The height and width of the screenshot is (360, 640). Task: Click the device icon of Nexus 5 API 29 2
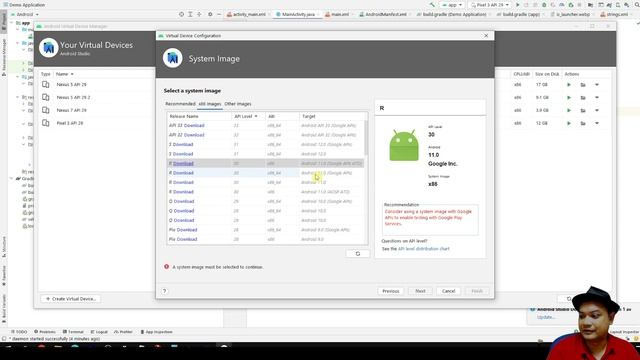pyautogui.click(x=46, y=97)
